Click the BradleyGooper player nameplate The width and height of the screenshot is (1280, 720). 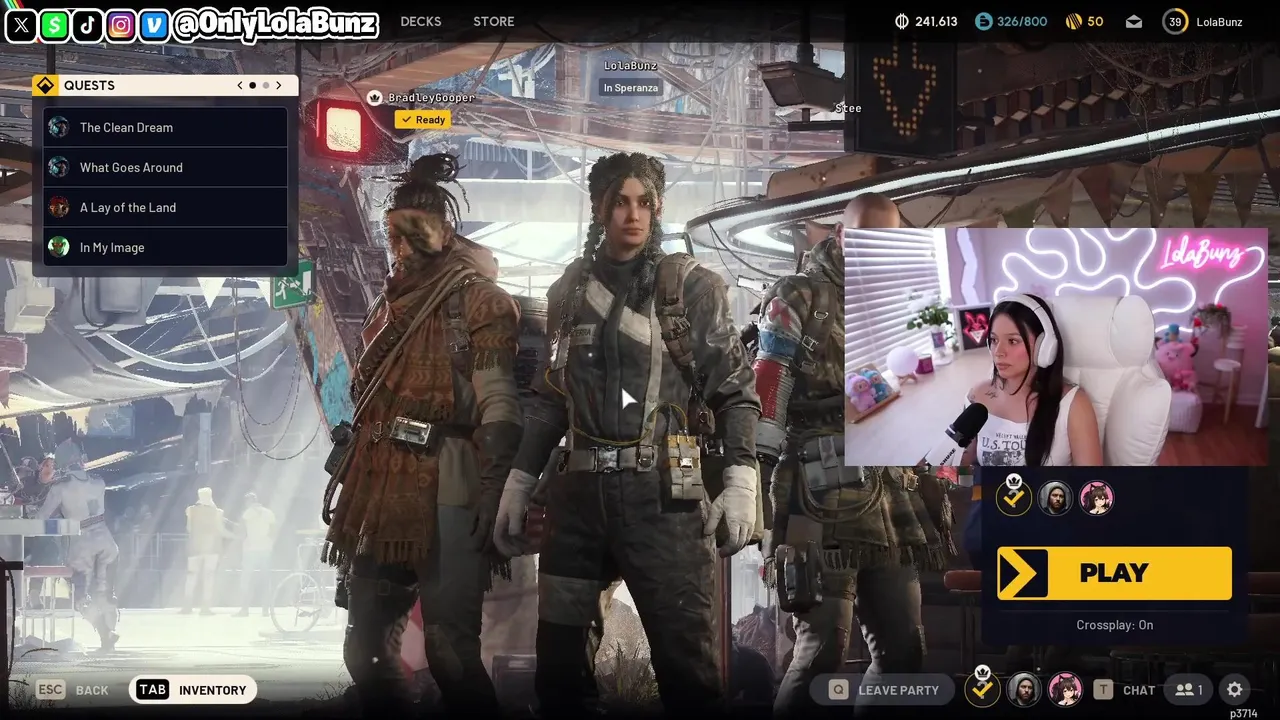click(431, 97)
